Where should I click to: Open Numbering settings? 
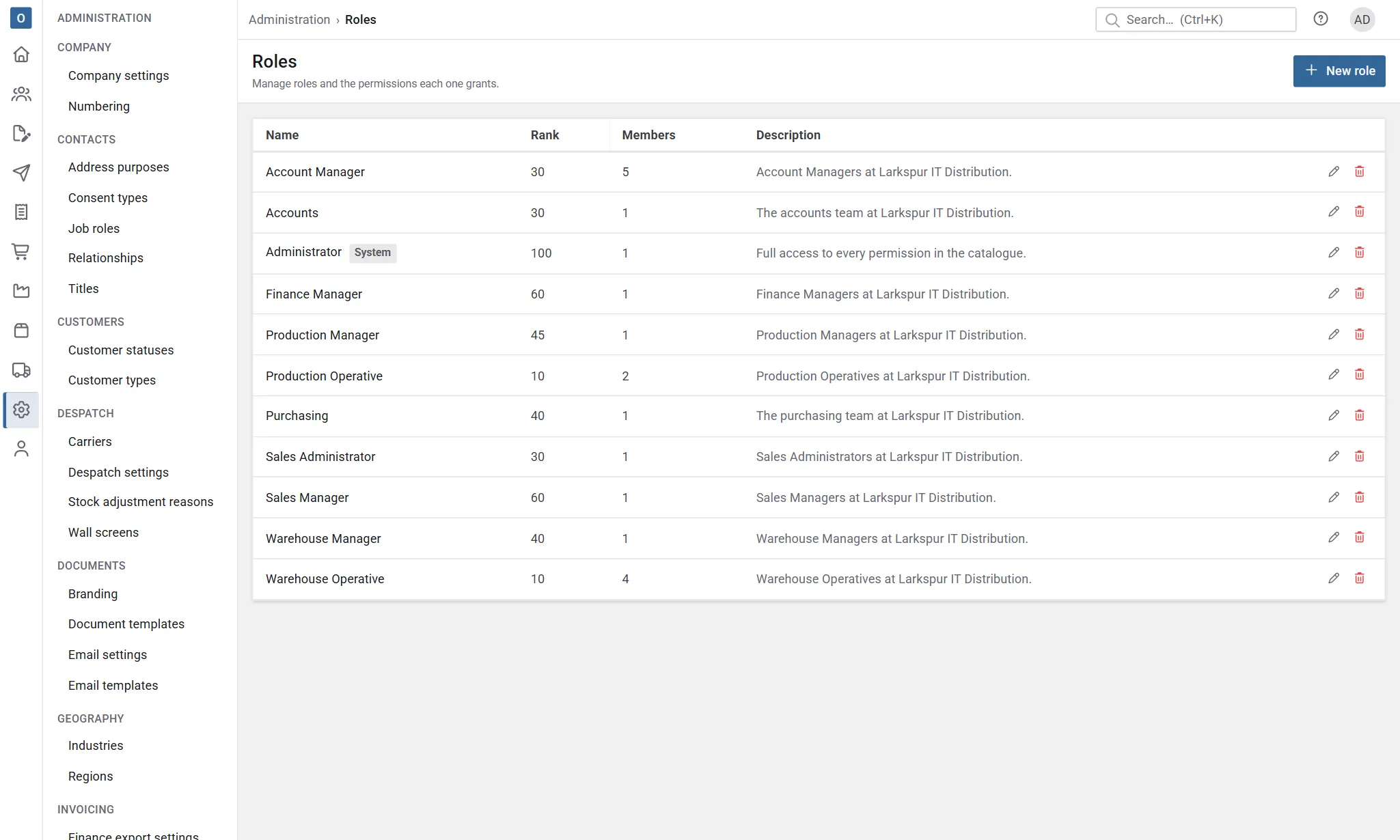pos(99,106)
